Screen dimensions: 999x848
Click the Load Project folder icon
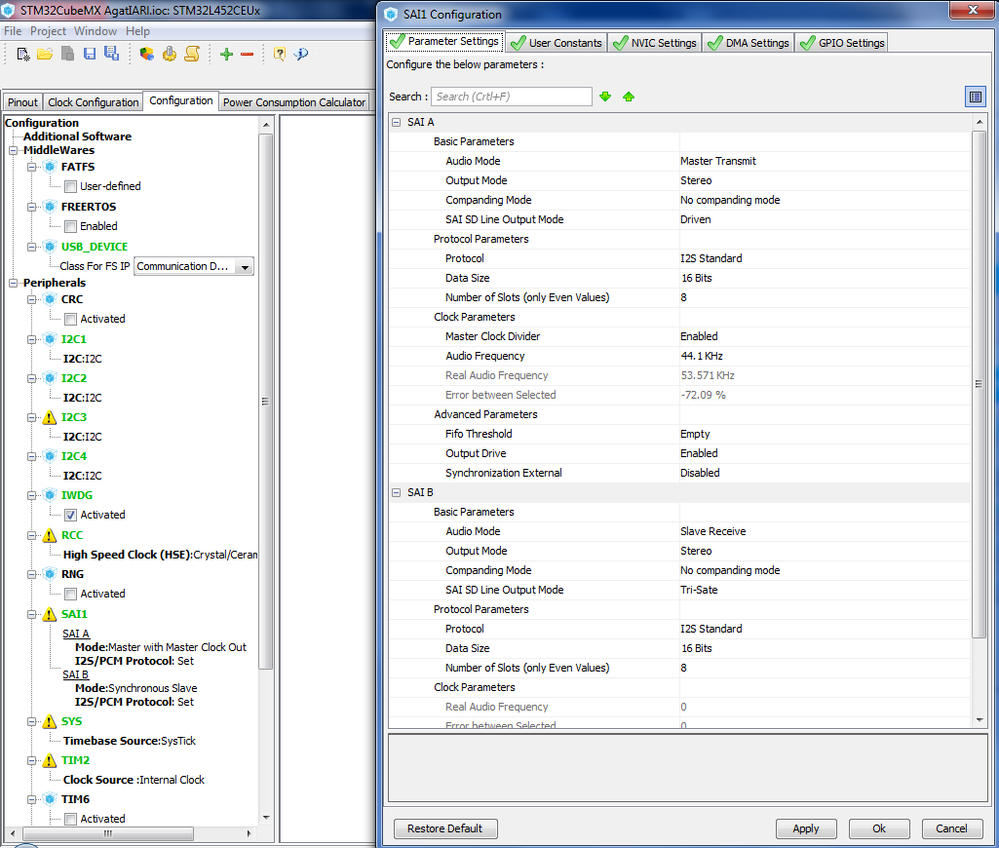pyautogui.click(x=45, y=54)
